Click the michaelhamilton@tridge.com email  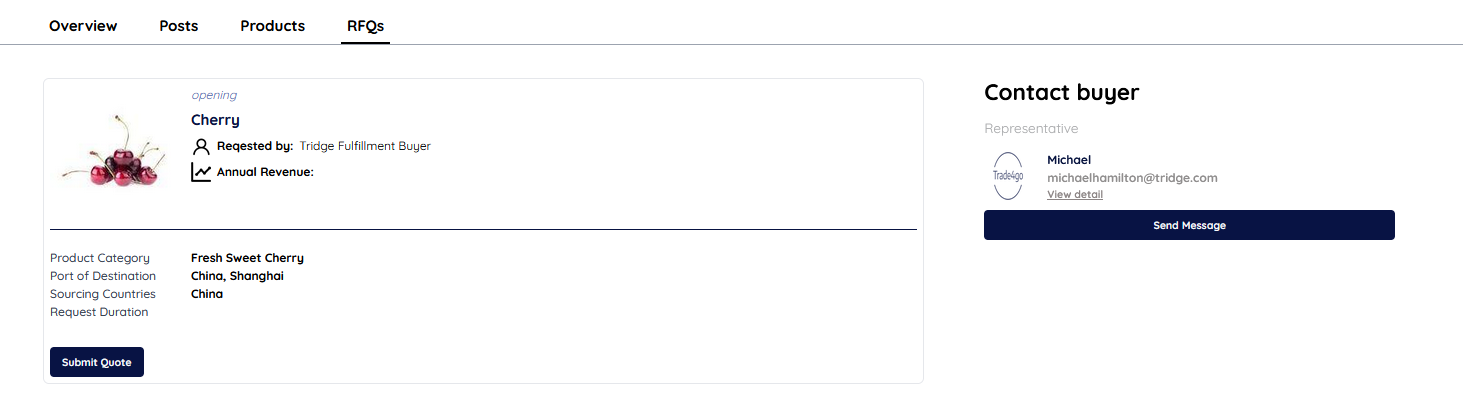[x=1132, y=178]
